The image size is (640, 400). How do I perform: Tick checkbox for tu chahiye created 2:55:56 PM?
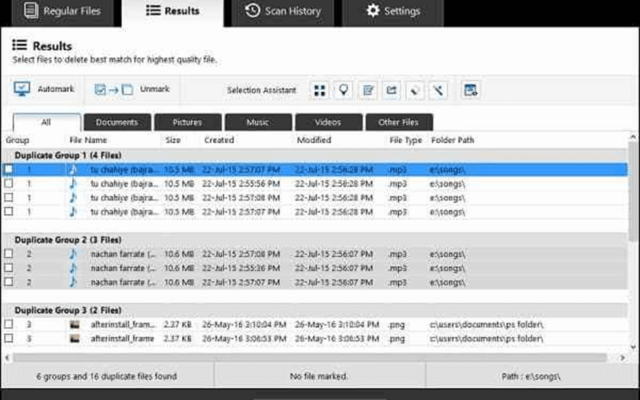pyautogui.click(x=9, y=183)
